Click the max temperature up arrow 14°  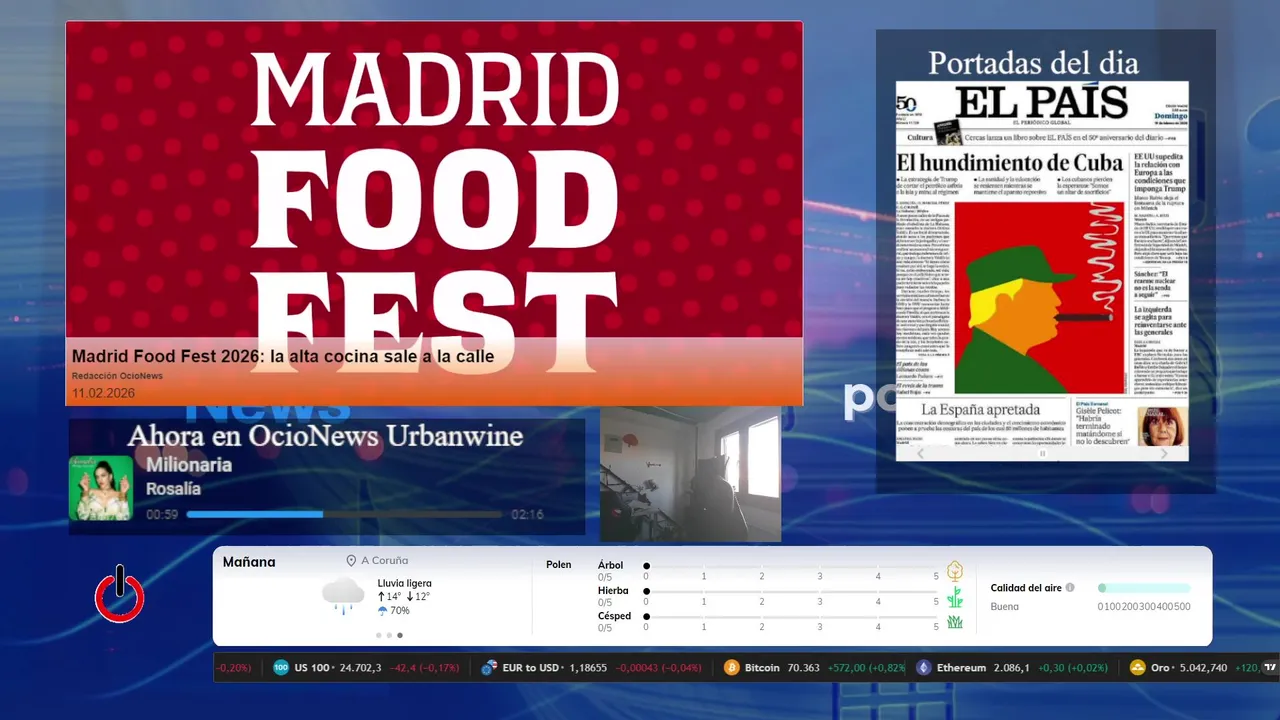click(x=381, y=597)
